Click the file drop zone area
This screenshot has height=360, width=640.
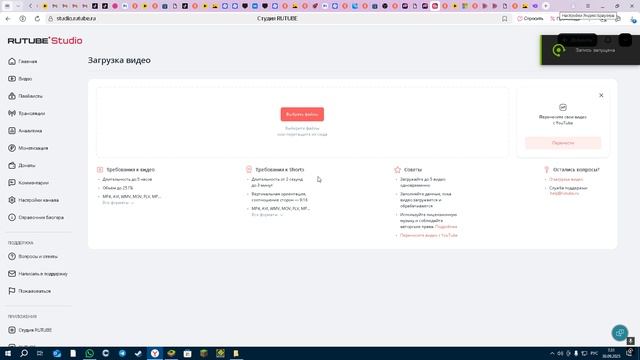click(x=302, y=122)
